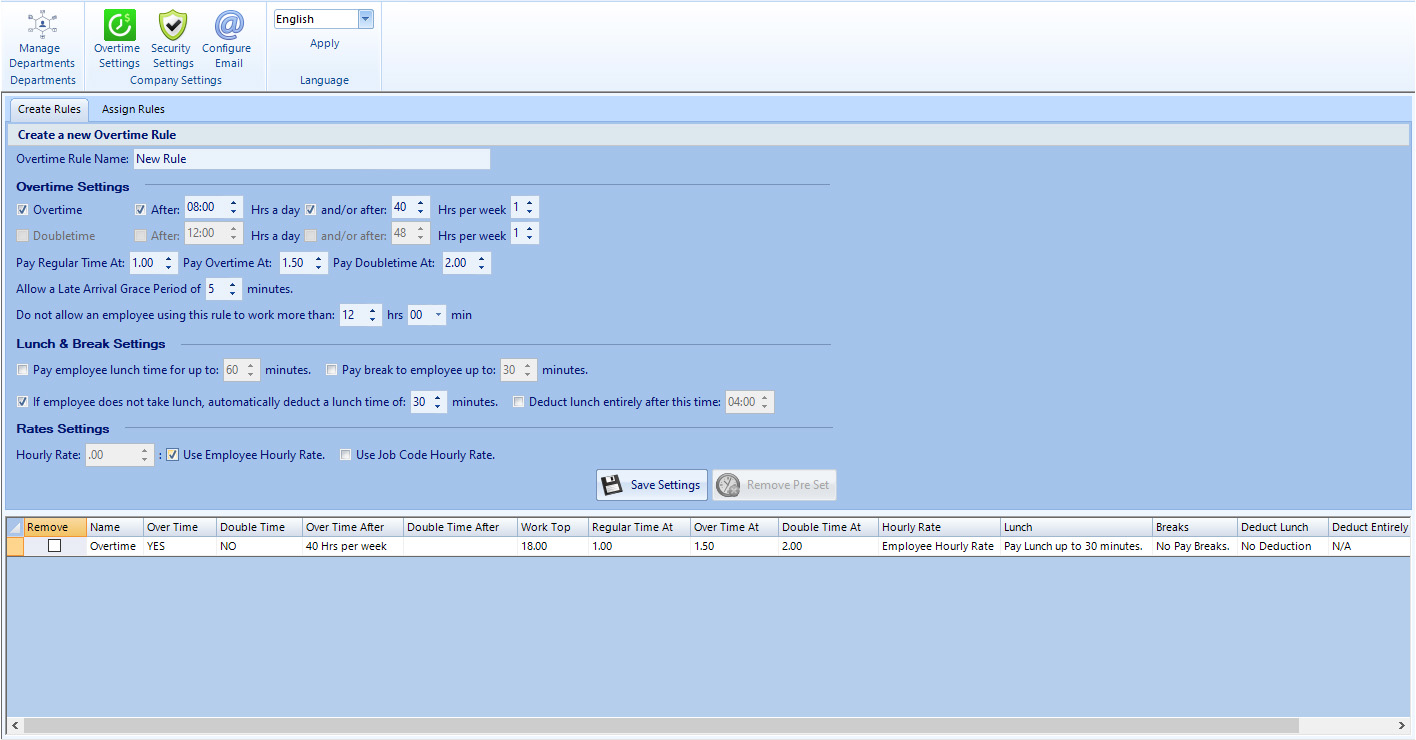This screenshot has height=740, width=1416.
Task: Open the minutes dropdown showing 00
Action: click(x=439, y=315)
